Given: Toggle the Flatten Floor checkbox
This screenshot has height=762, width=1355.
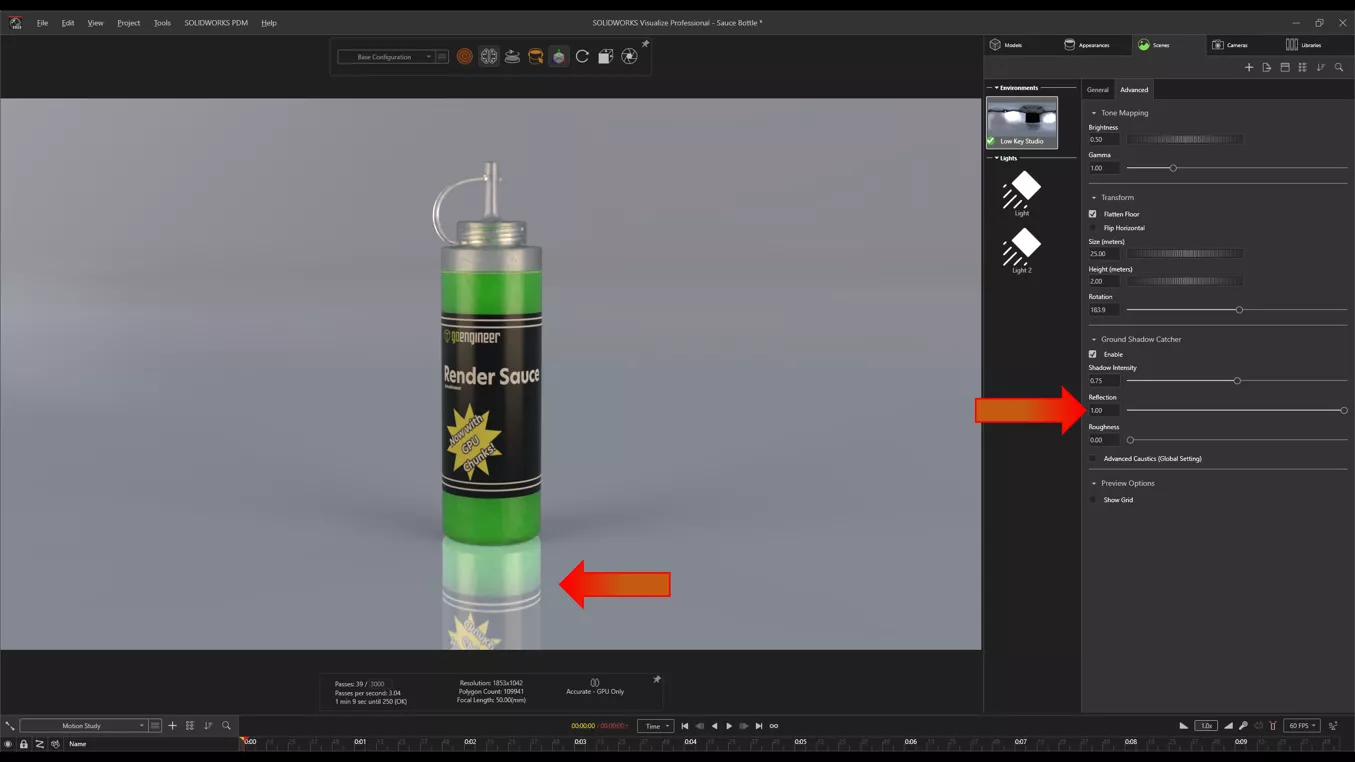Looking at the screenshot, I should click(x=1093, y=214).
